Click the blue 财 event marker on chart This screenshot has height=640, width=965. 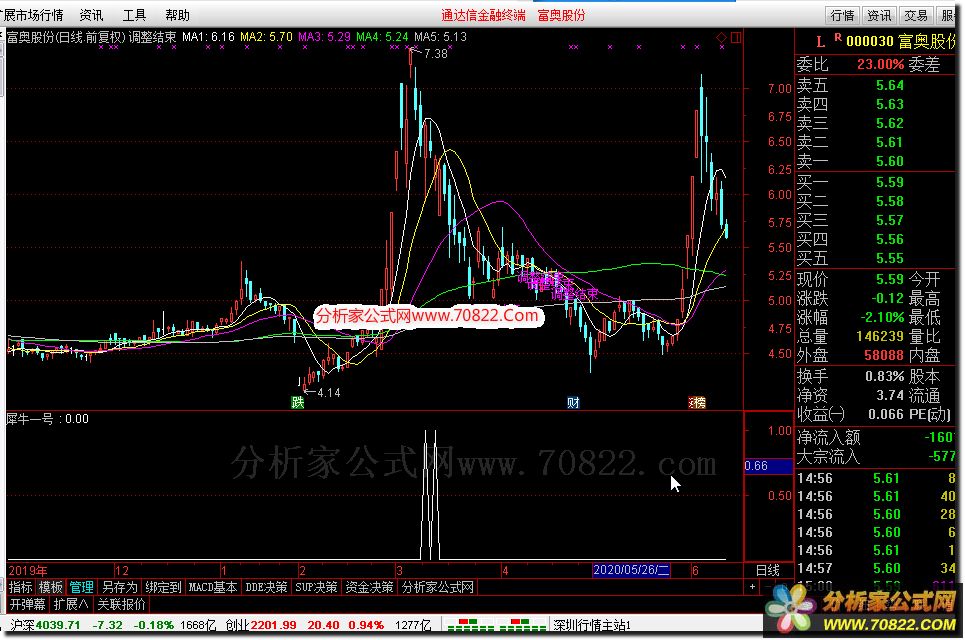(573, 402)
